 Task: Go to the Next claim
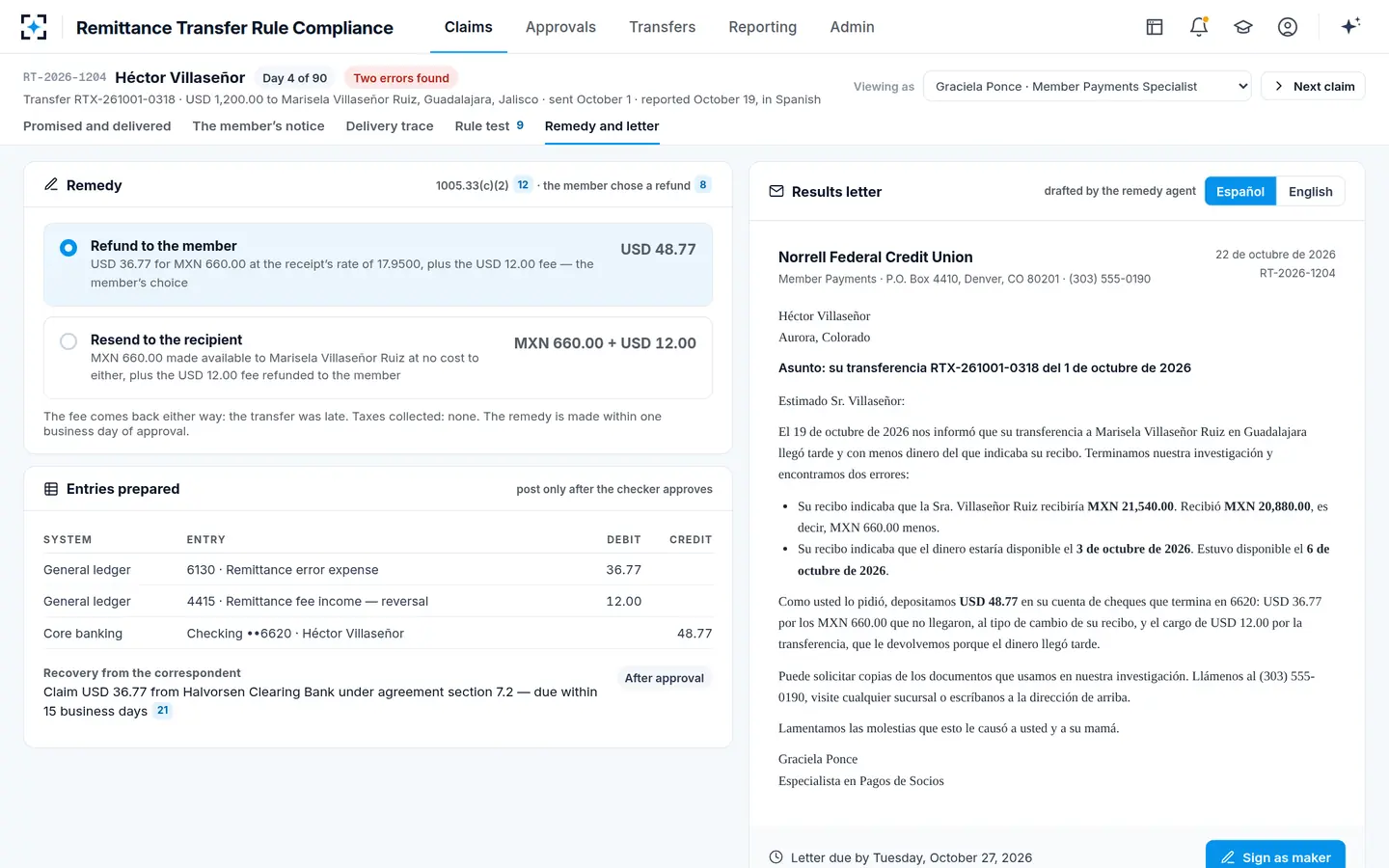(1313, 86)
